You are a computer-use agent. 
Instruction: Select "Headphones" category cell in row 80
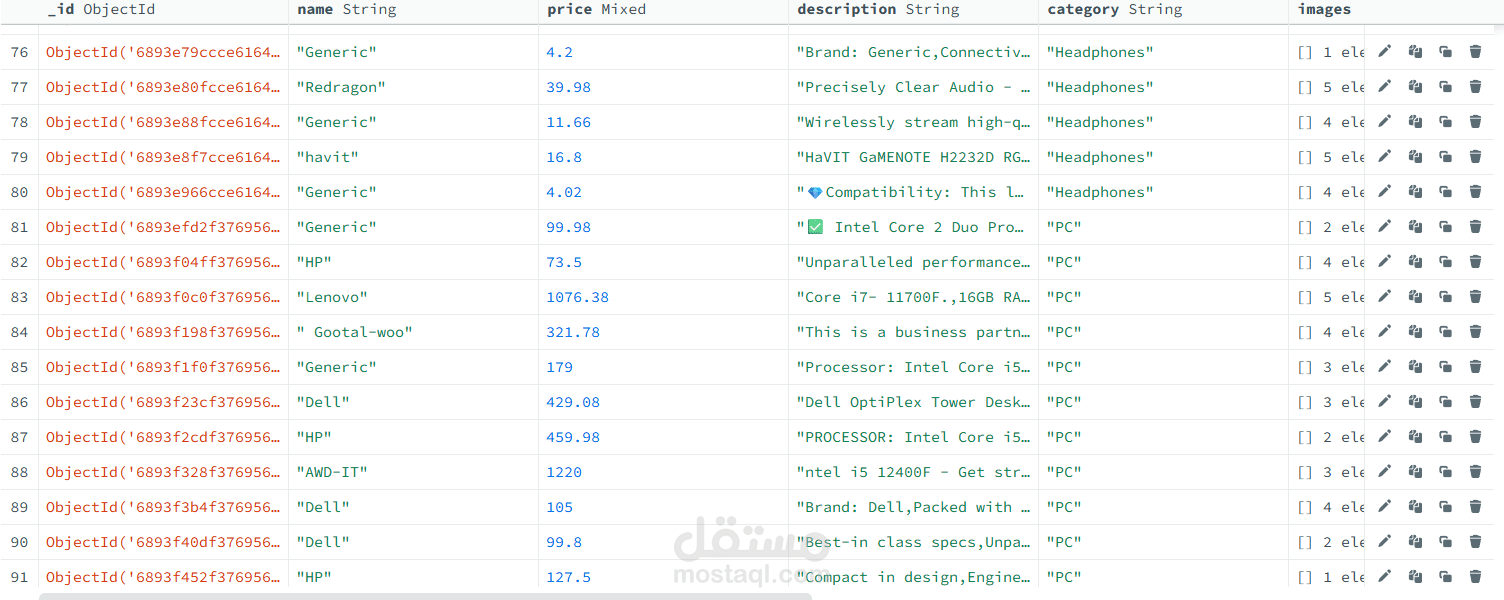point(1100,192)
